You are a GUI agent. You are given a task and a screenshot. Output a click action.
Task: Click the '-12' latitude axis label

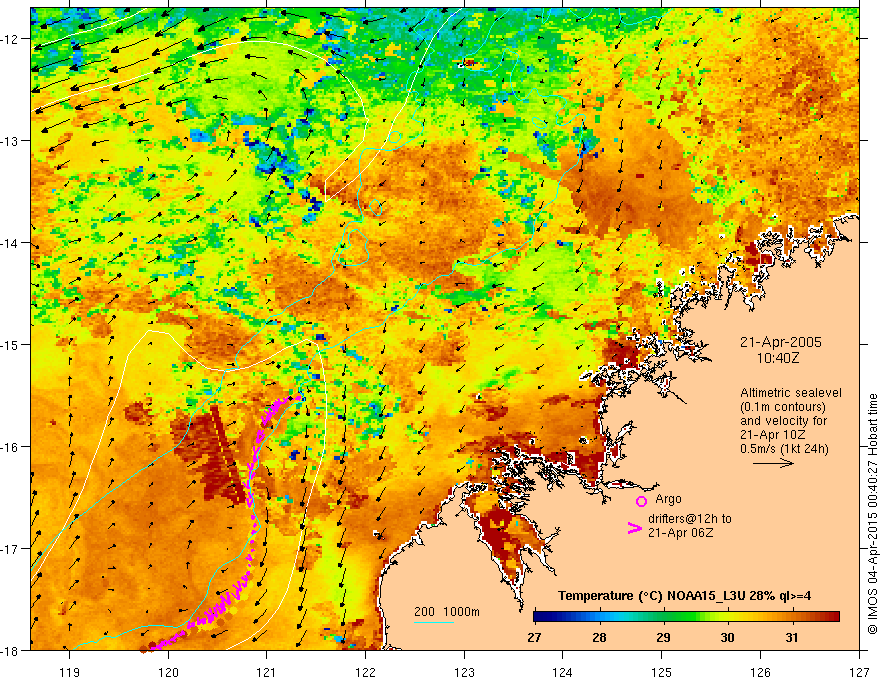(x=11, y=39)
